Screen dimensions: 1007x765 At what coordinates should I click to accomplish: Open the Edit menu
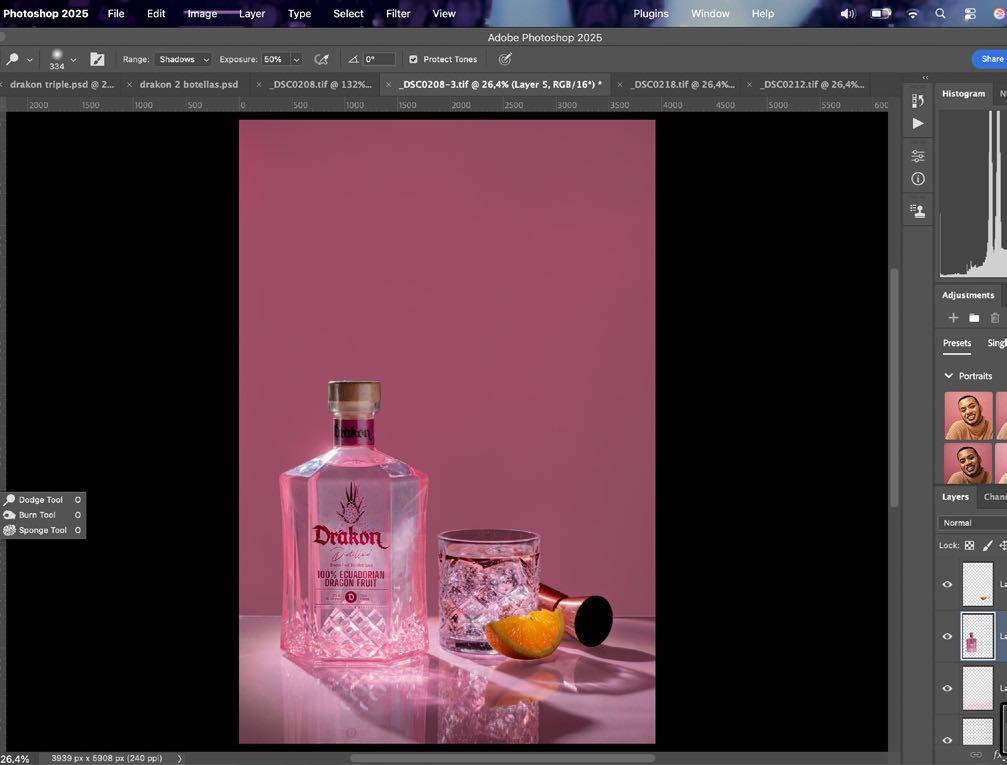point(156,13)
